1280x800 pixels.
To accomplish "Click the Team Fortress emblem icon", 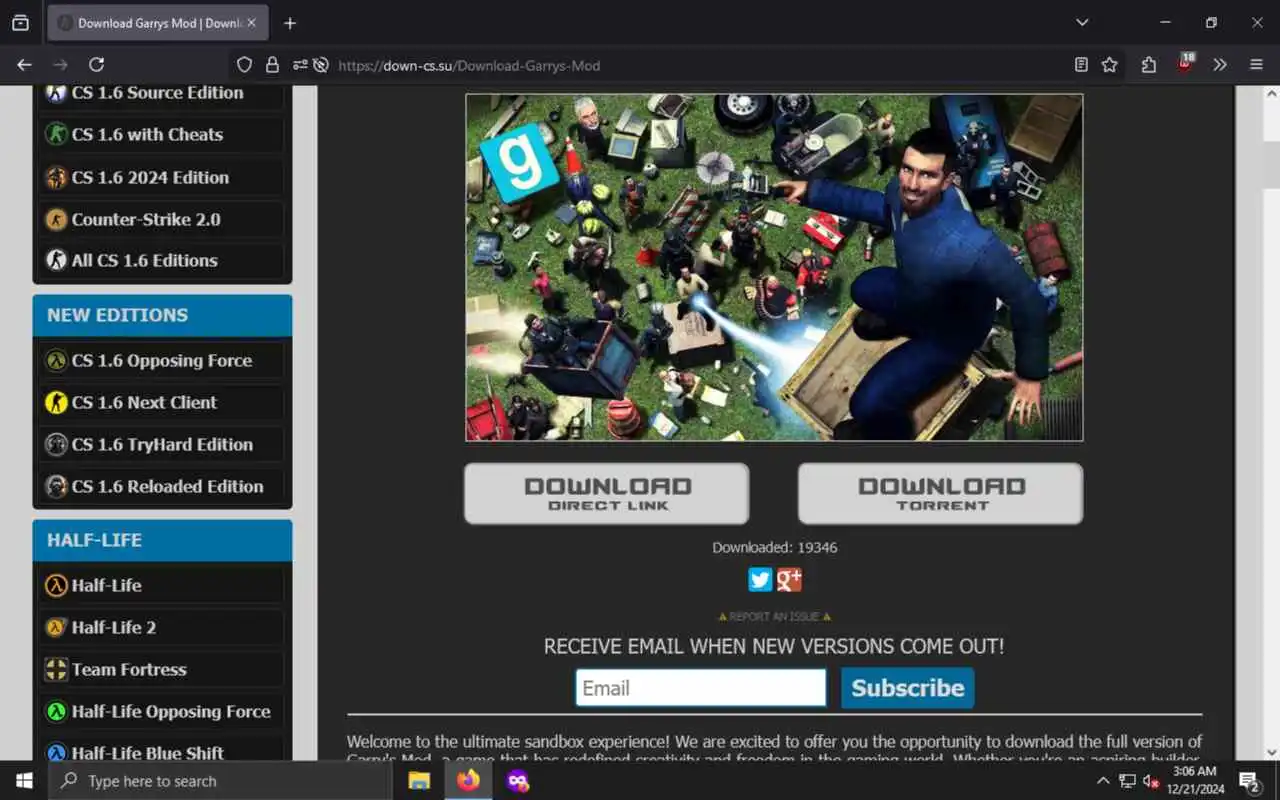I will (x=56, y=669).
